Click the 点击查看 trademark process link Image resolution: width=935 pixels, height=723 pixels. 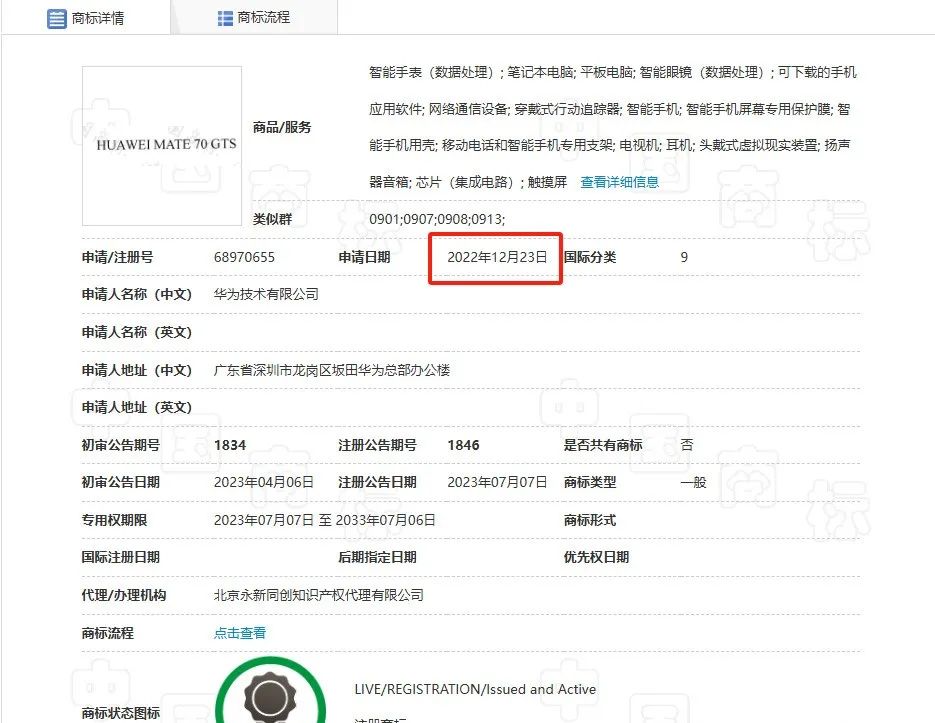tap(240, 633)
